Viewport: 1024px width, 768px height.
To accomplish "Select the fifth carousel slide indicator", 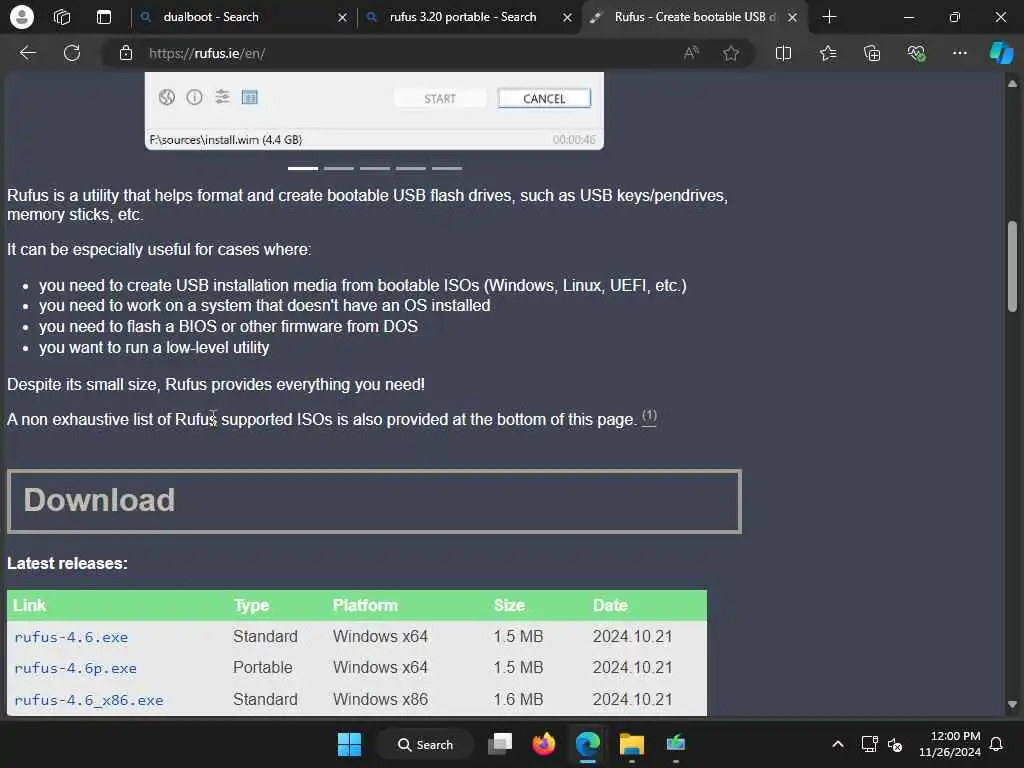I will click(x=447, y=168).
